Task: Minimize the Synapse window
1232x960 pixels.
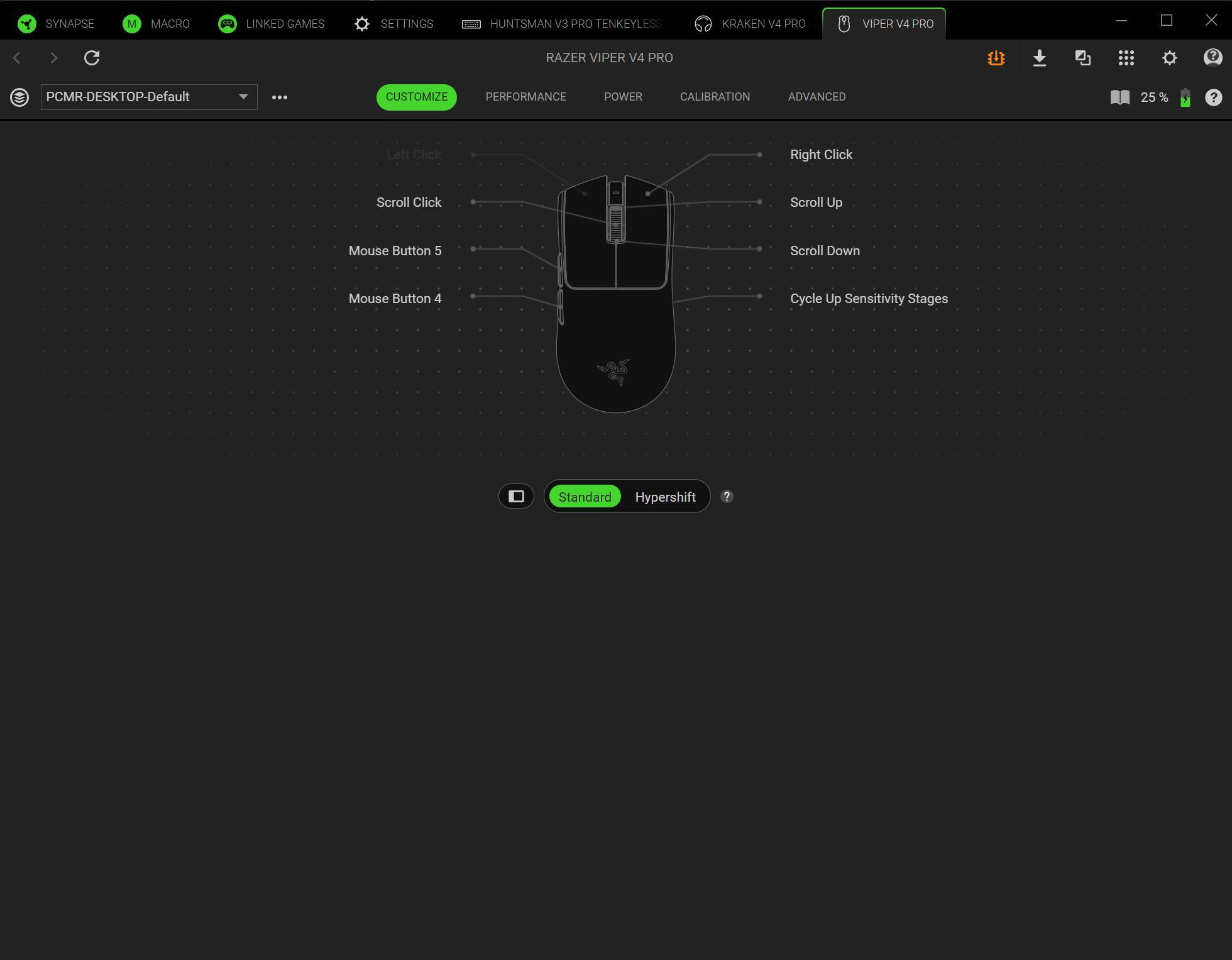Action: point(1121,21)
